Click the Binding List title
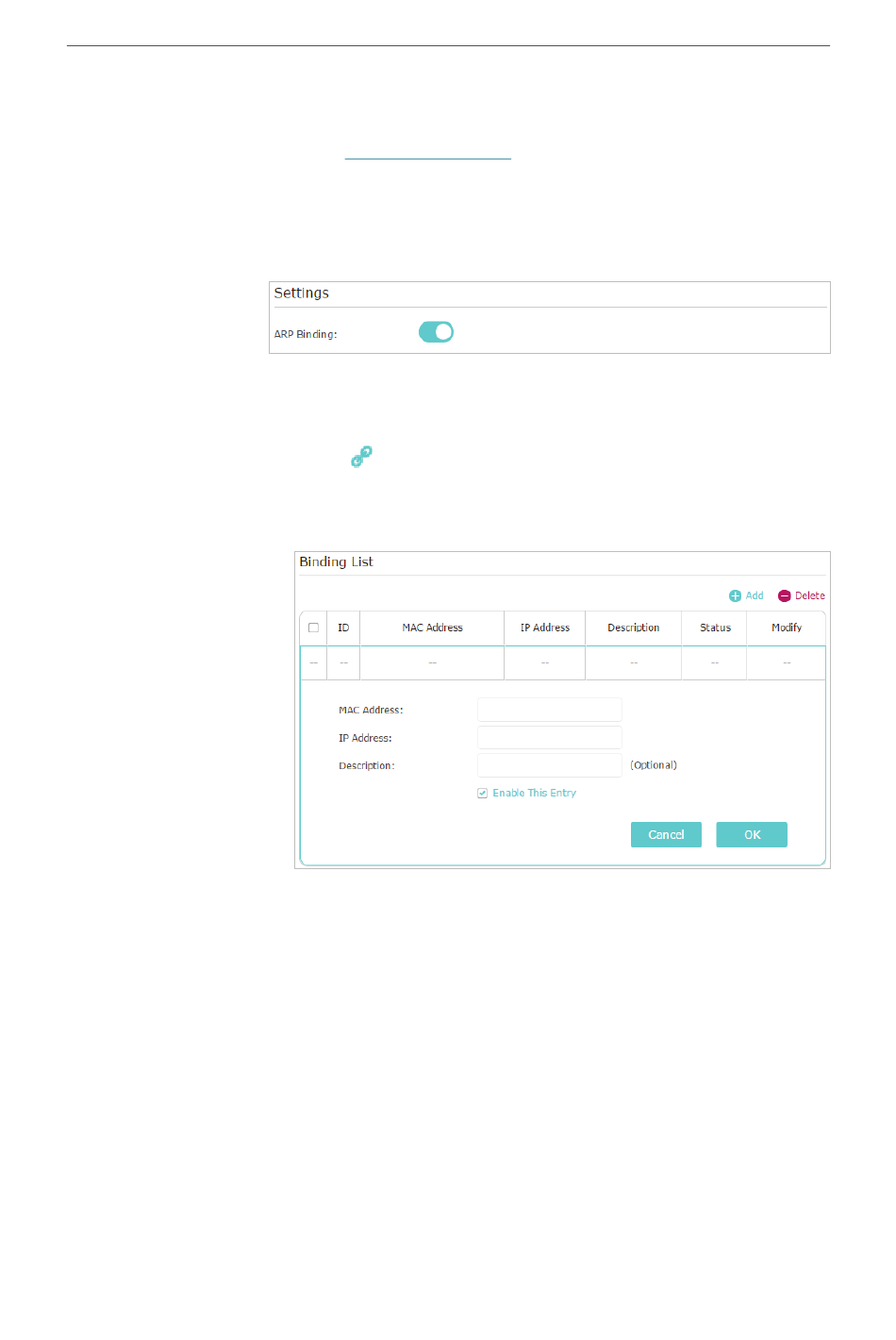Viewport: 896px width, 1340px height. pos(336,561)
